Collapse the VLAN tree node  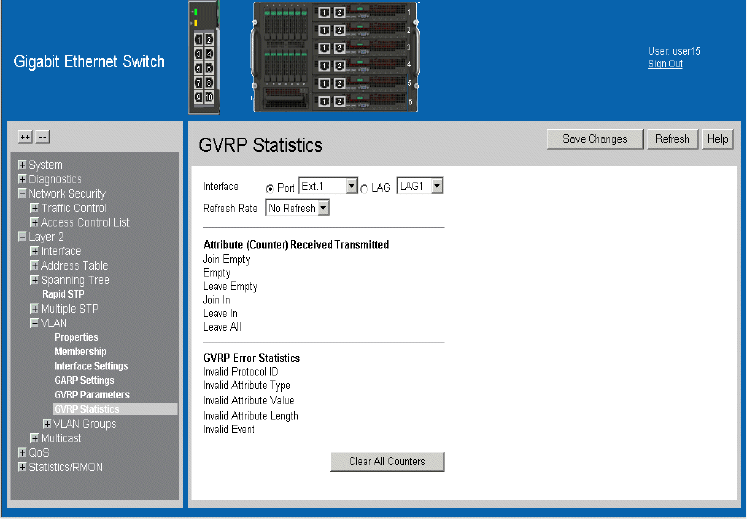click(34, 323)
